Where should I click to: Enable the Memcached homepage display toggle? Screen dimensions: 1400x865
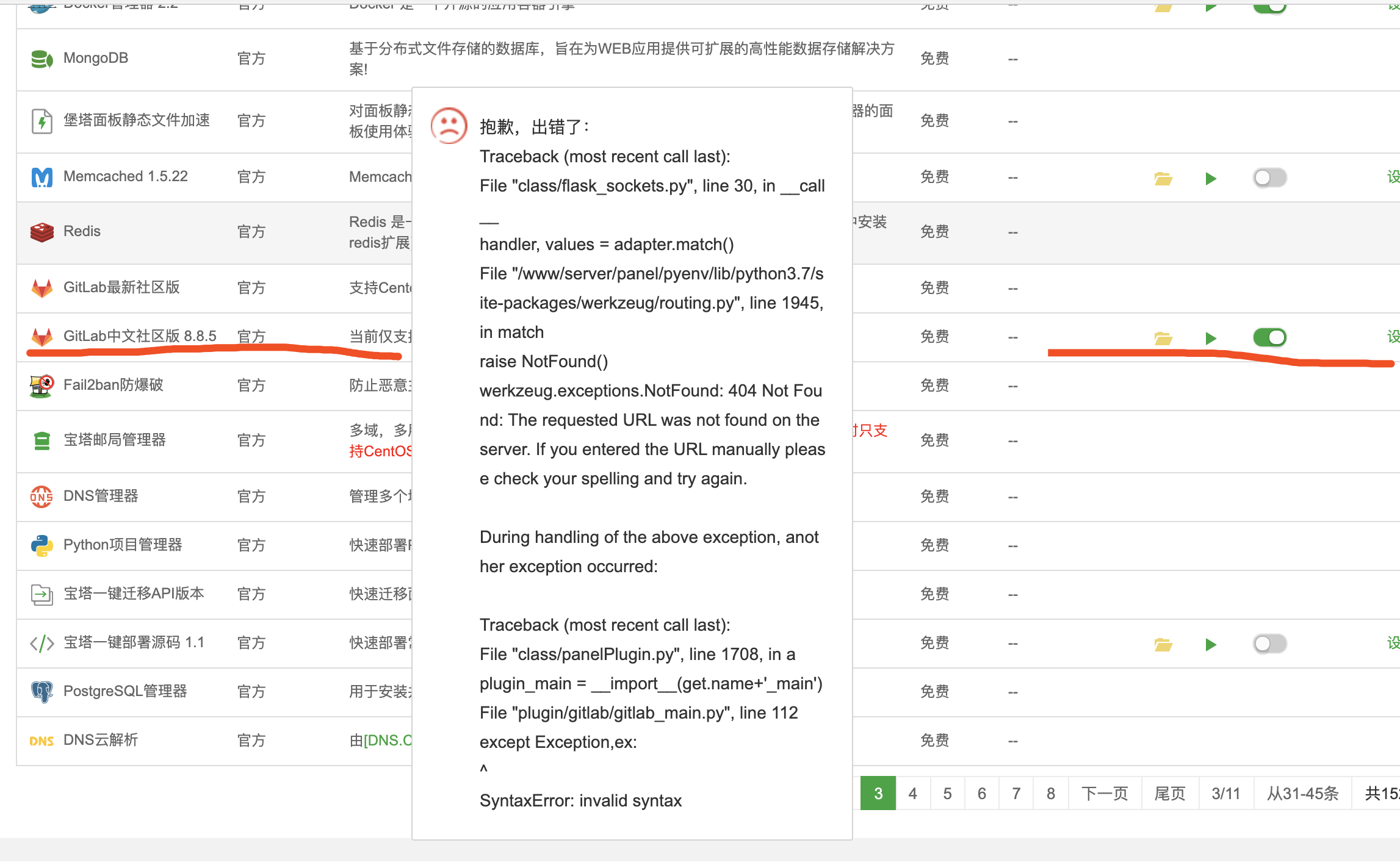point(1269,178)
